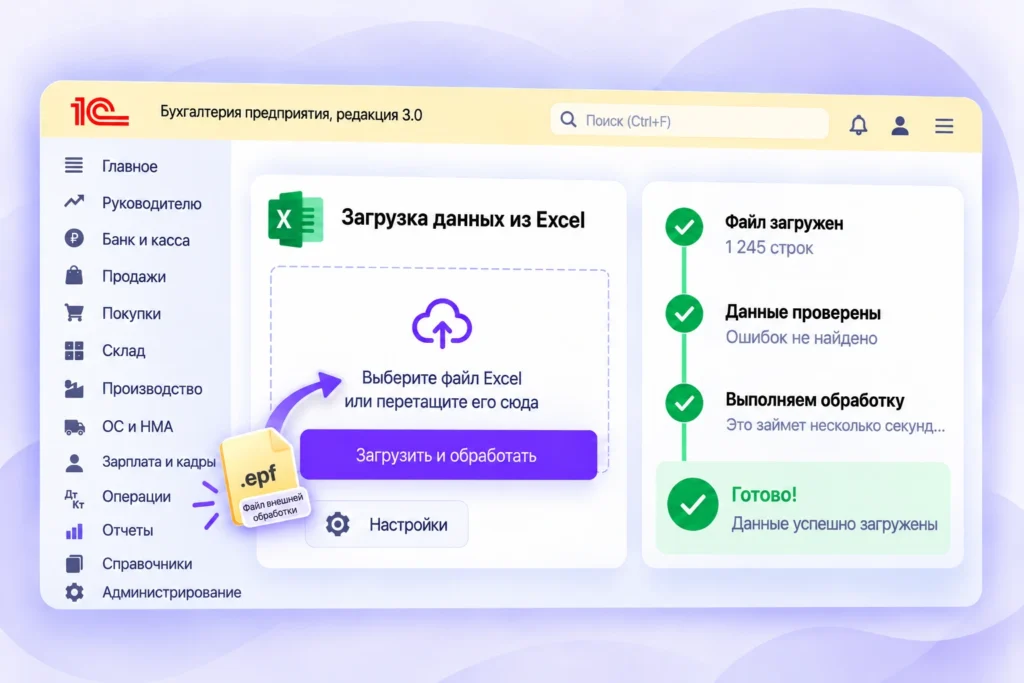Focus the Поиск (Ctrl+F) search field
Image resolution: width=1024 pixels, height=683 pixels.
tap(690, 121)
